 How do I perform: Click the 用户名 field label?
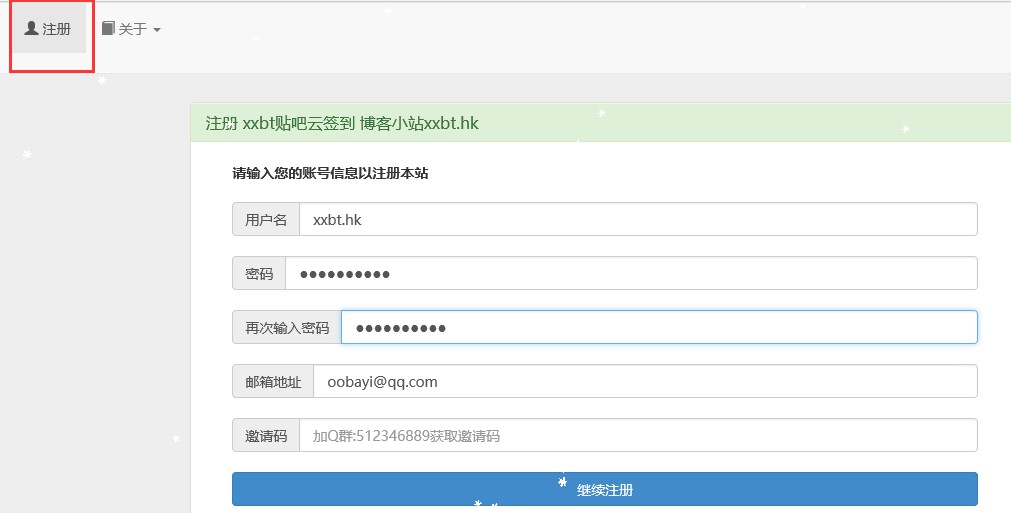[x=266, y=220]
